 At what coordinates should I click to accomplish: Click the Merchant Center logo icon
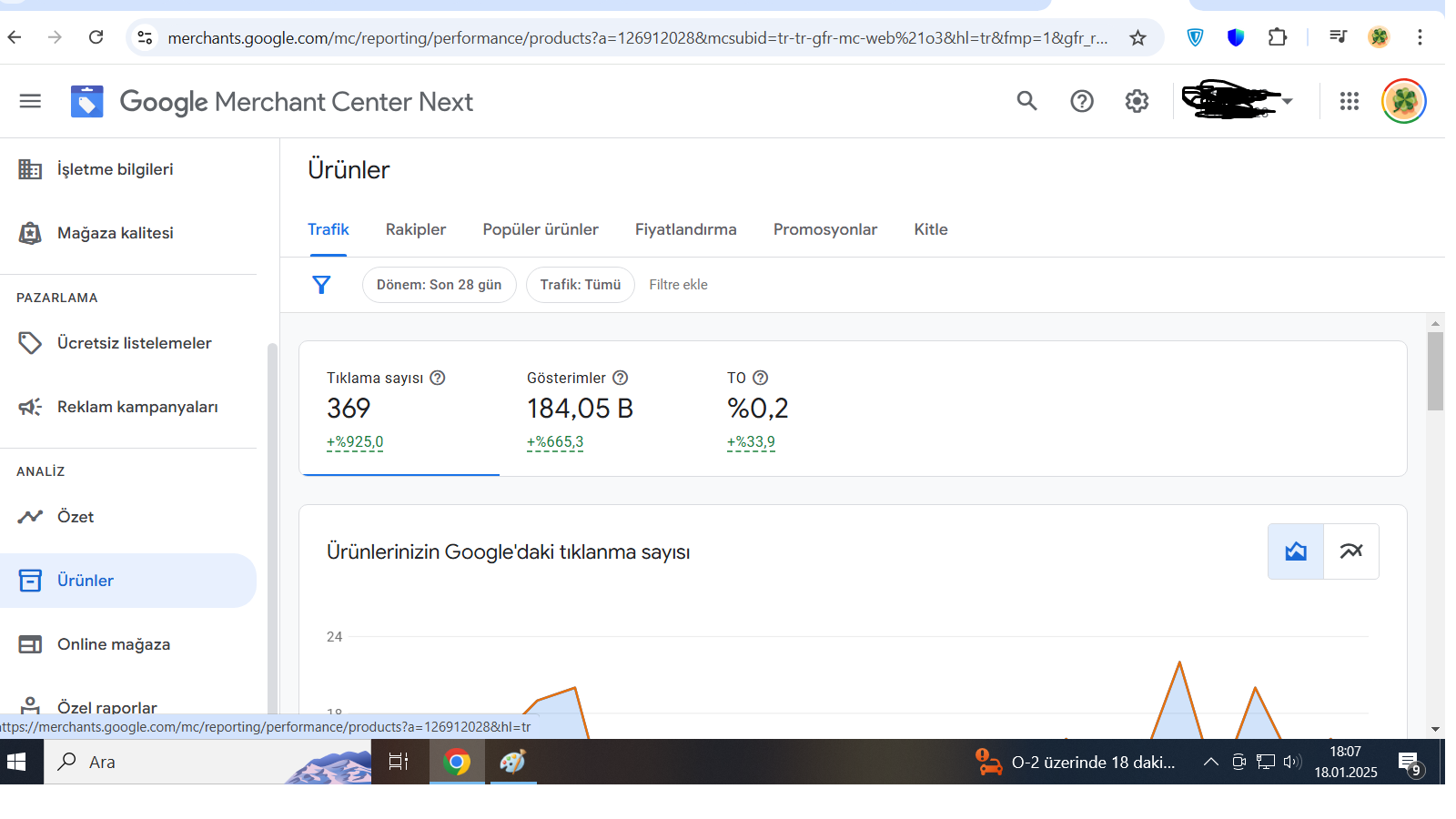[87, 101]
